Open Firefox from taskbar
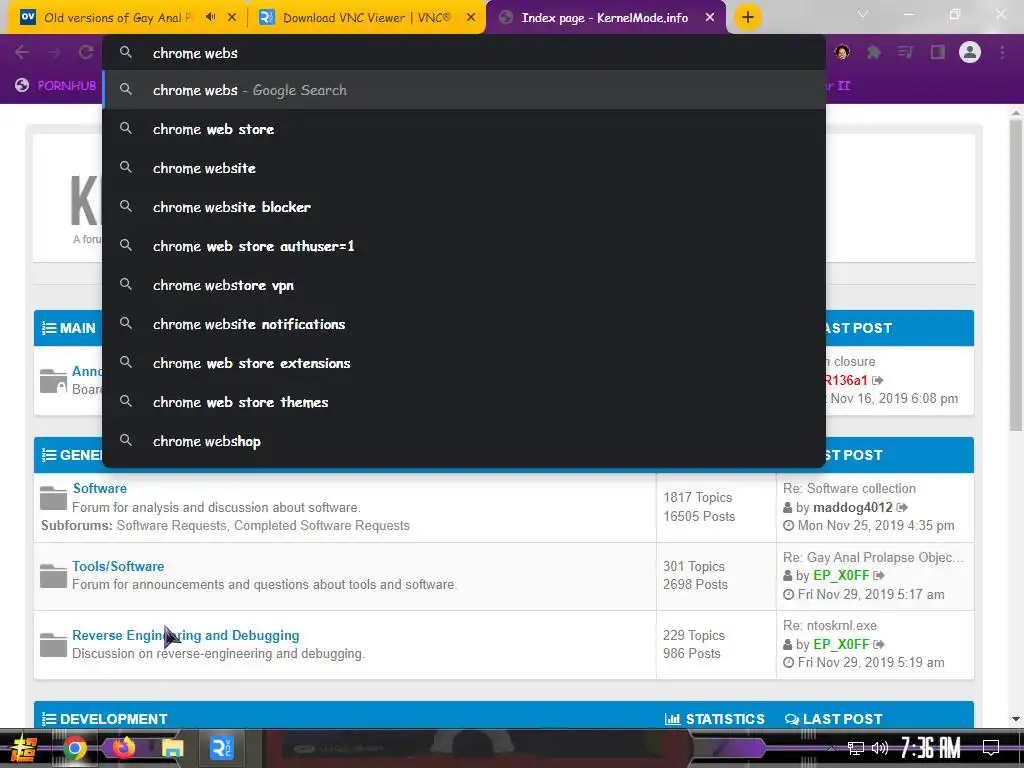 123,748
